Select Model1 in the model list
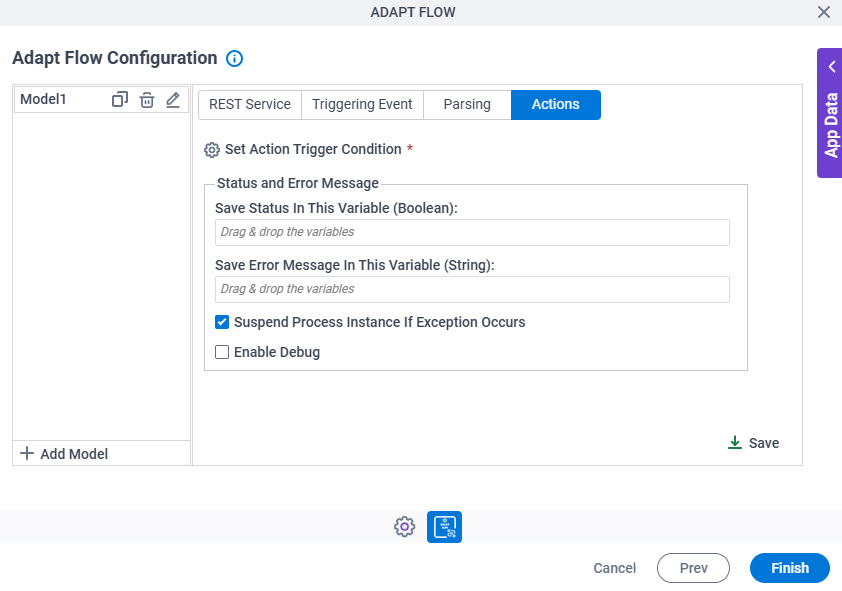Viewport: 842px width, 591px height. (43, 99)
